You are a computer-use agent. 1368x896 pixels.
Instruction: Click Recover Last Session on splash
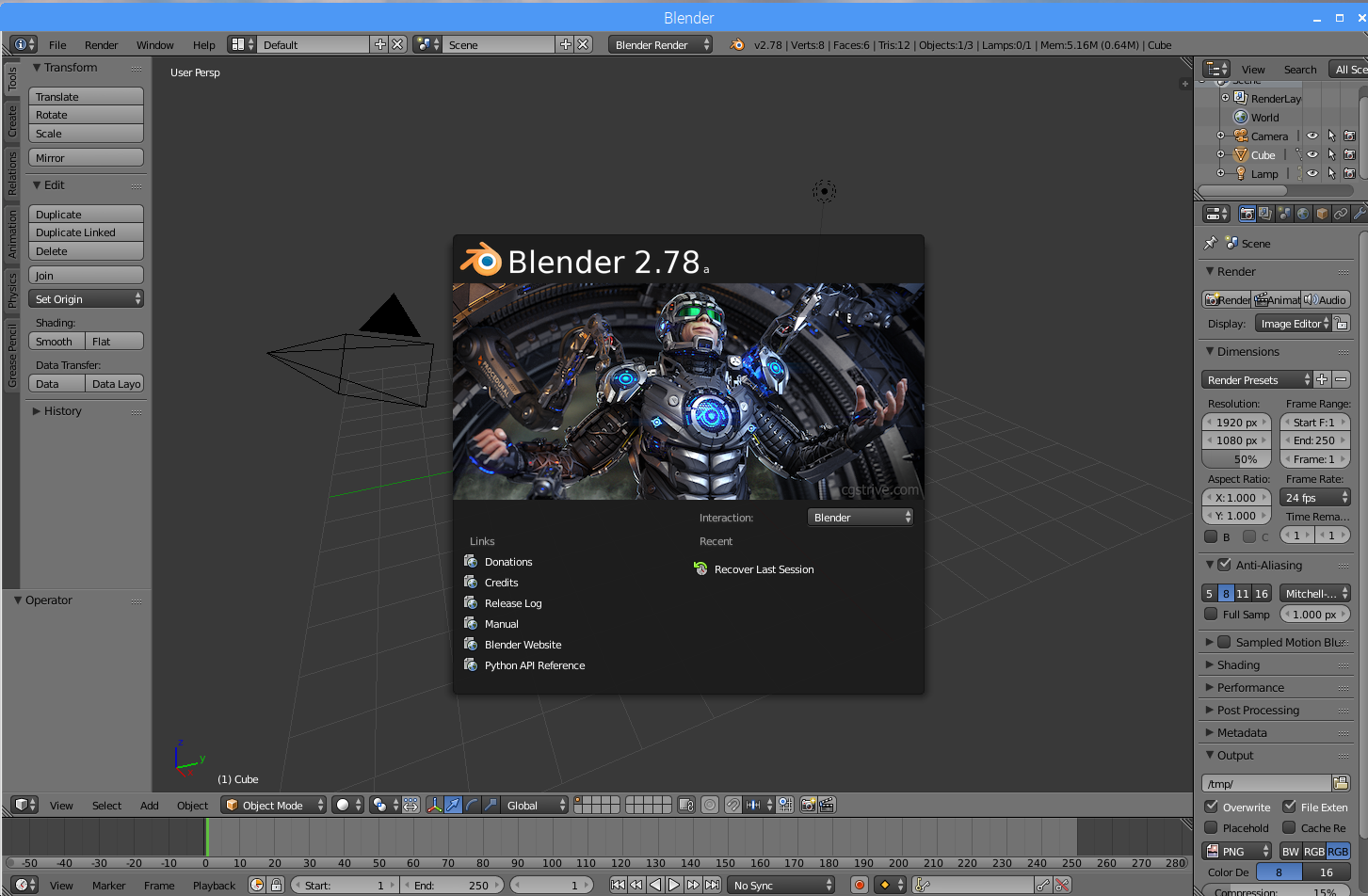[764, 568]
